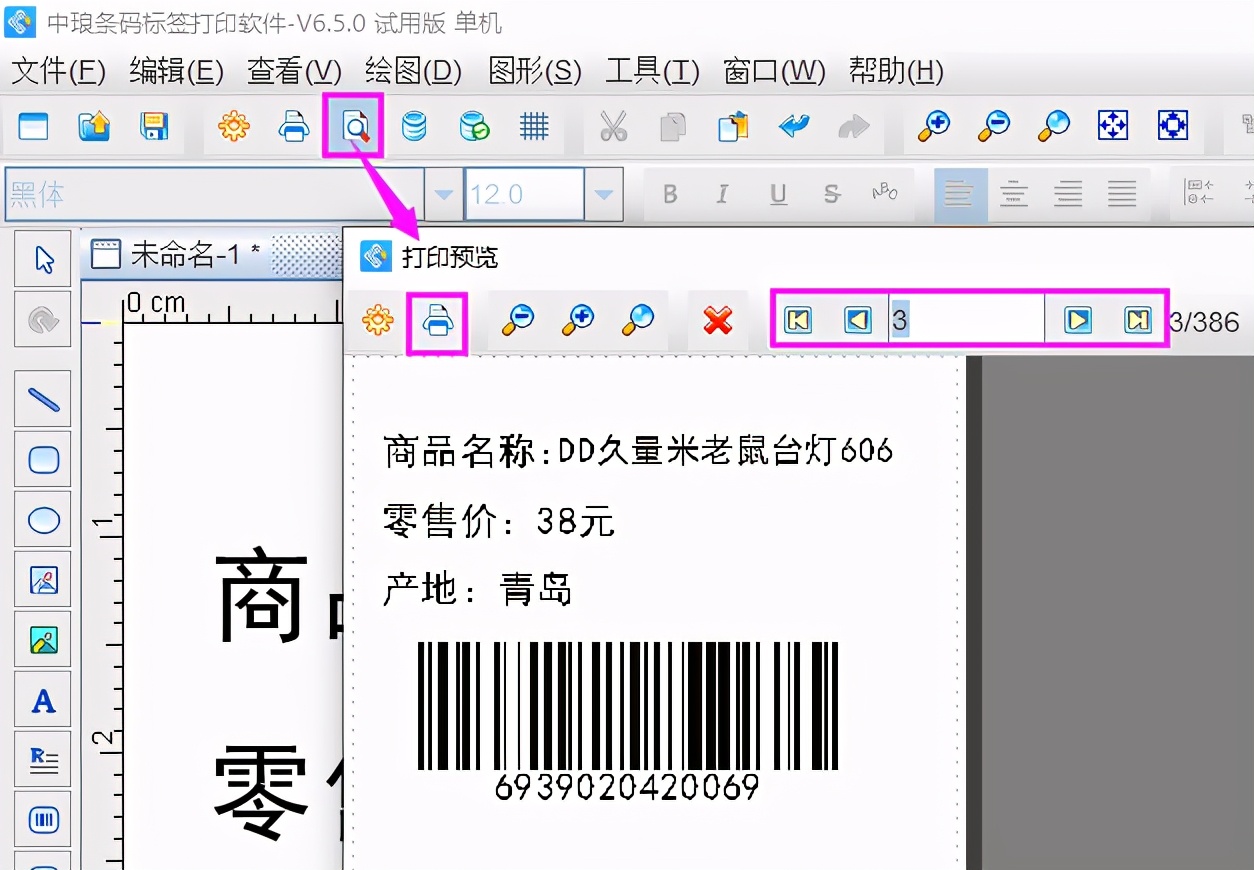Open the 黑体 font family dropdown
1254x870 pixels.
tap(441, 194)
